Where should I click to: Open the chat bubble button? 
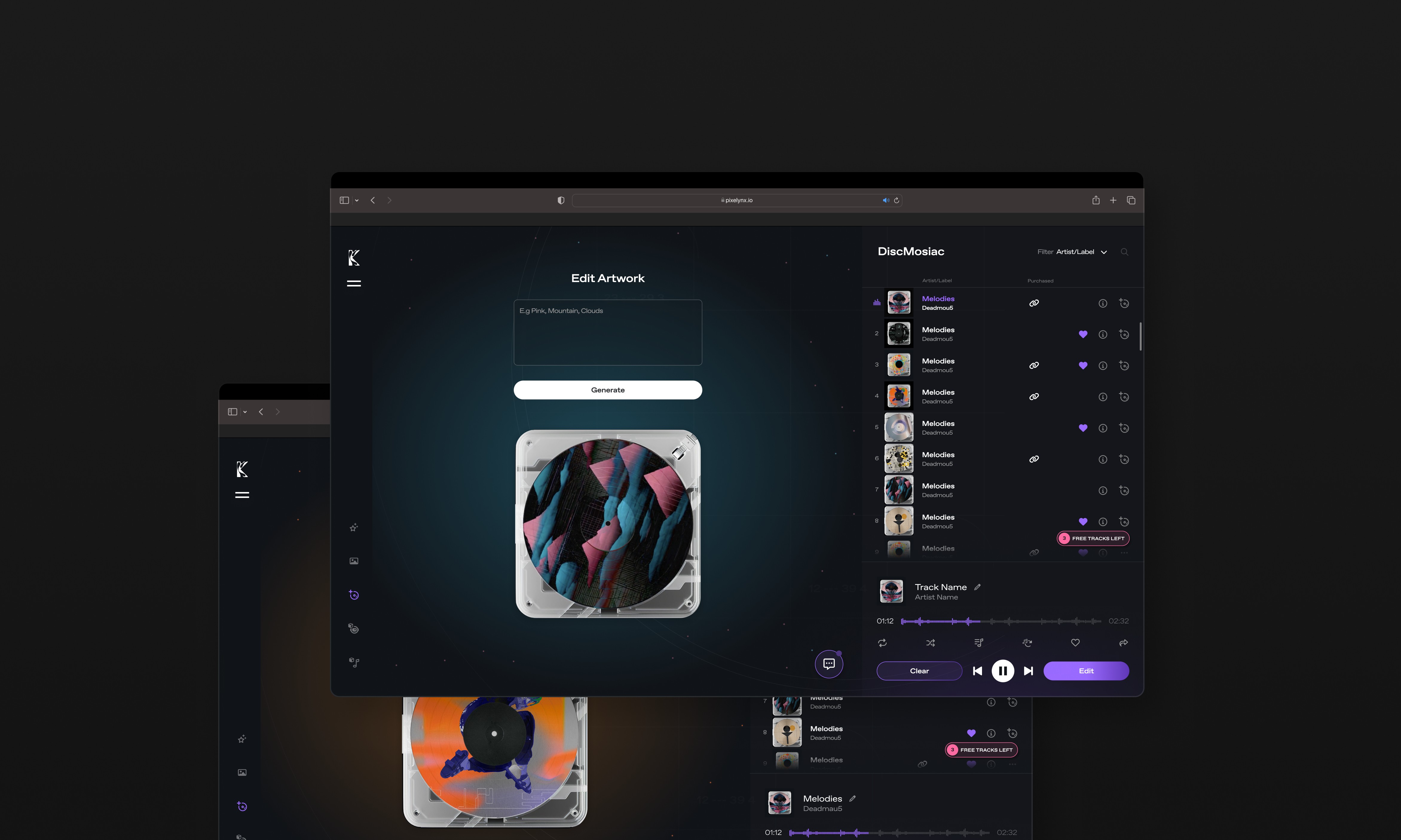coord(829,664)
